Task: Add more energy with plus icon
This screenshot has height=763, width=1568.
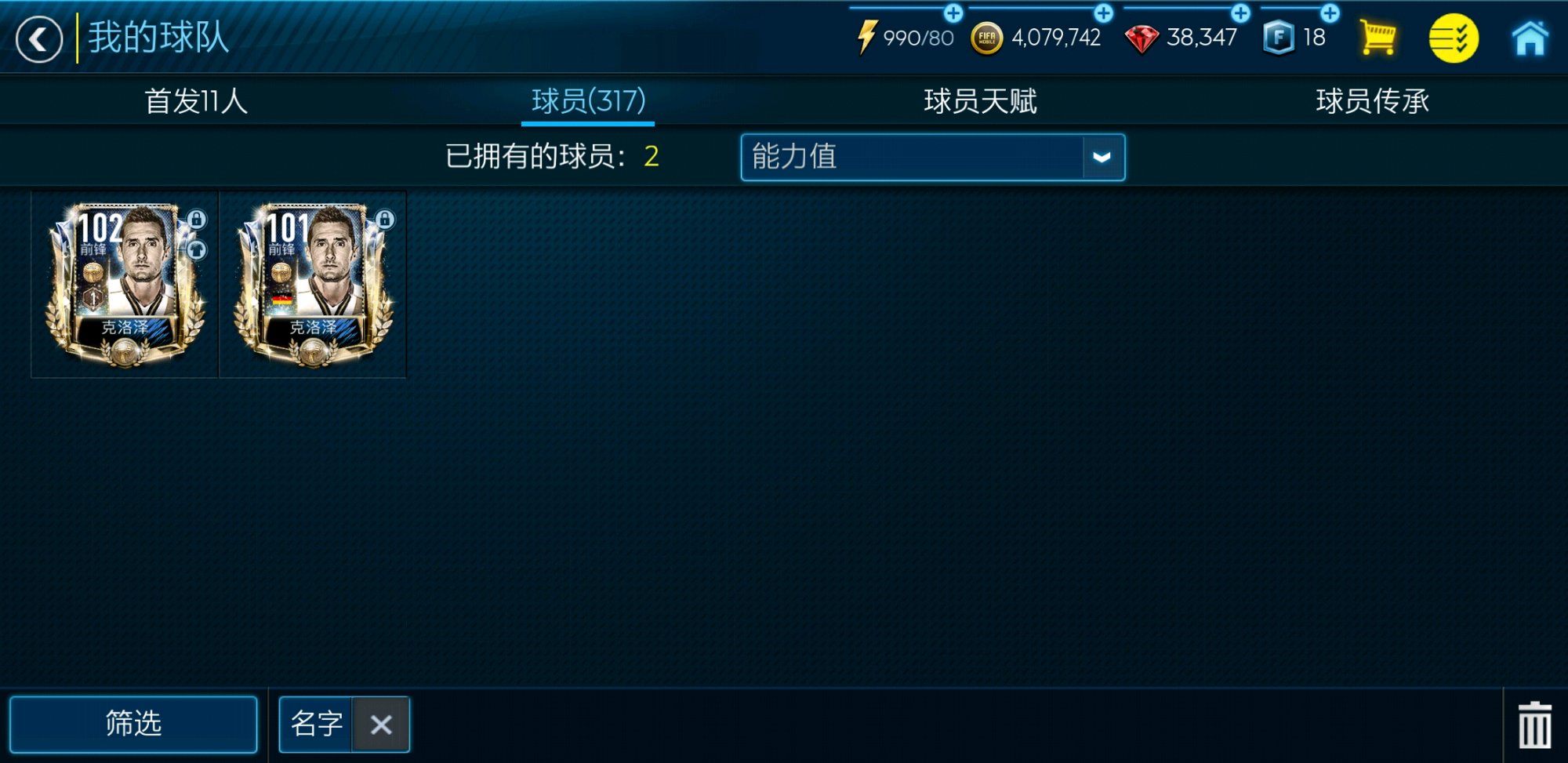Action: click(x=953, y=13)
